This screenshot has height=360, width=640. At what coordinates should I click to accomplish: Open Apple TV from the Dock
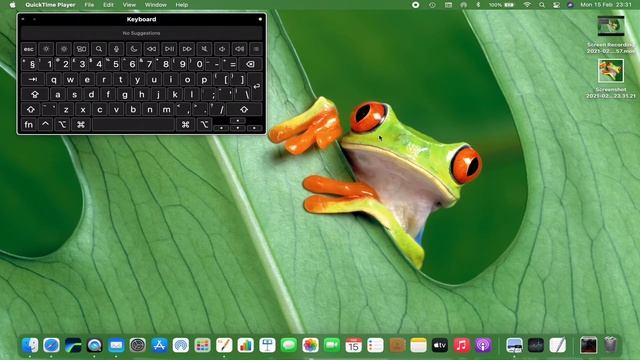440,345
